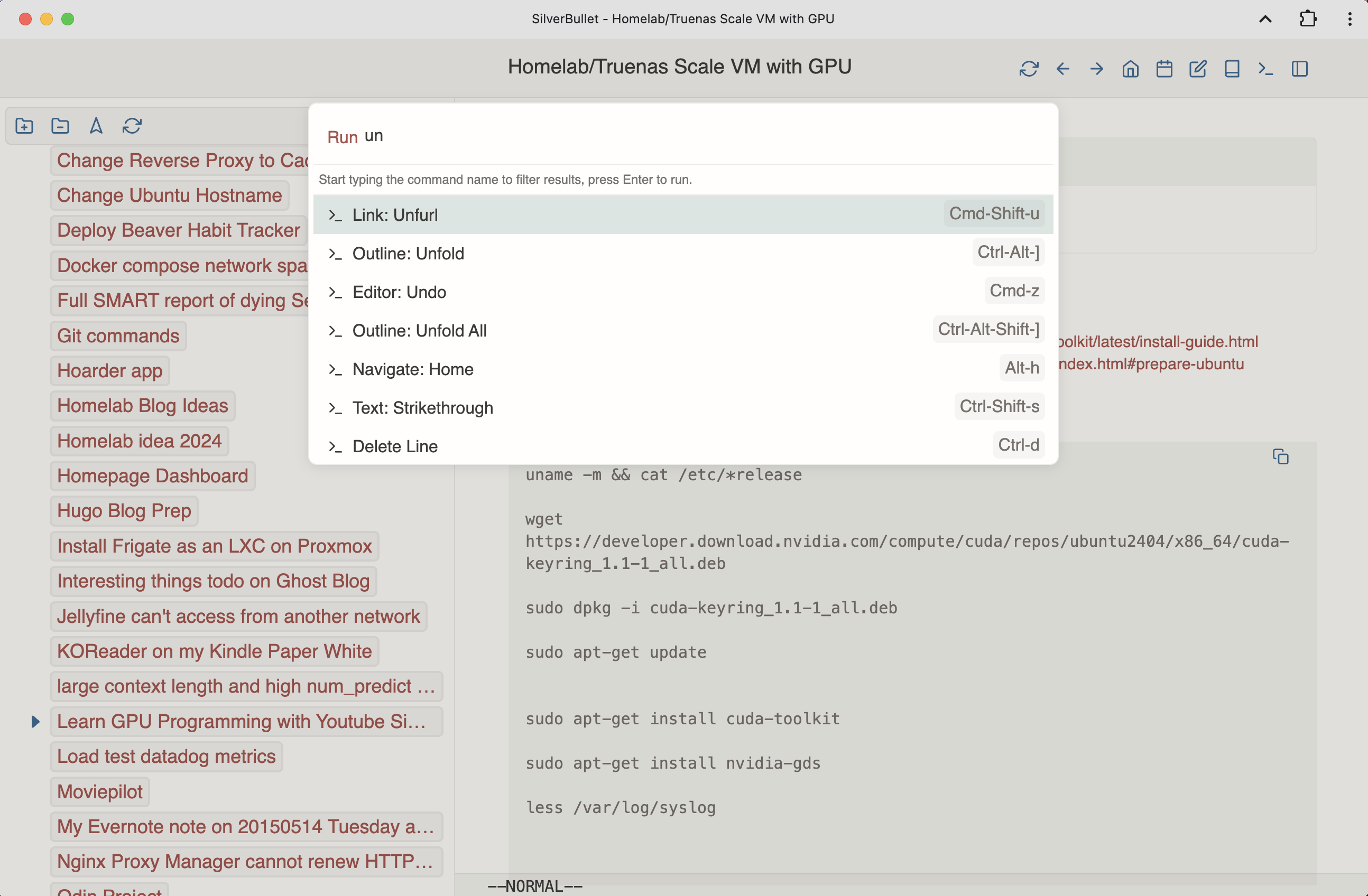Click the sync refresh icon in top toolbar

(x=1028, y=69)
